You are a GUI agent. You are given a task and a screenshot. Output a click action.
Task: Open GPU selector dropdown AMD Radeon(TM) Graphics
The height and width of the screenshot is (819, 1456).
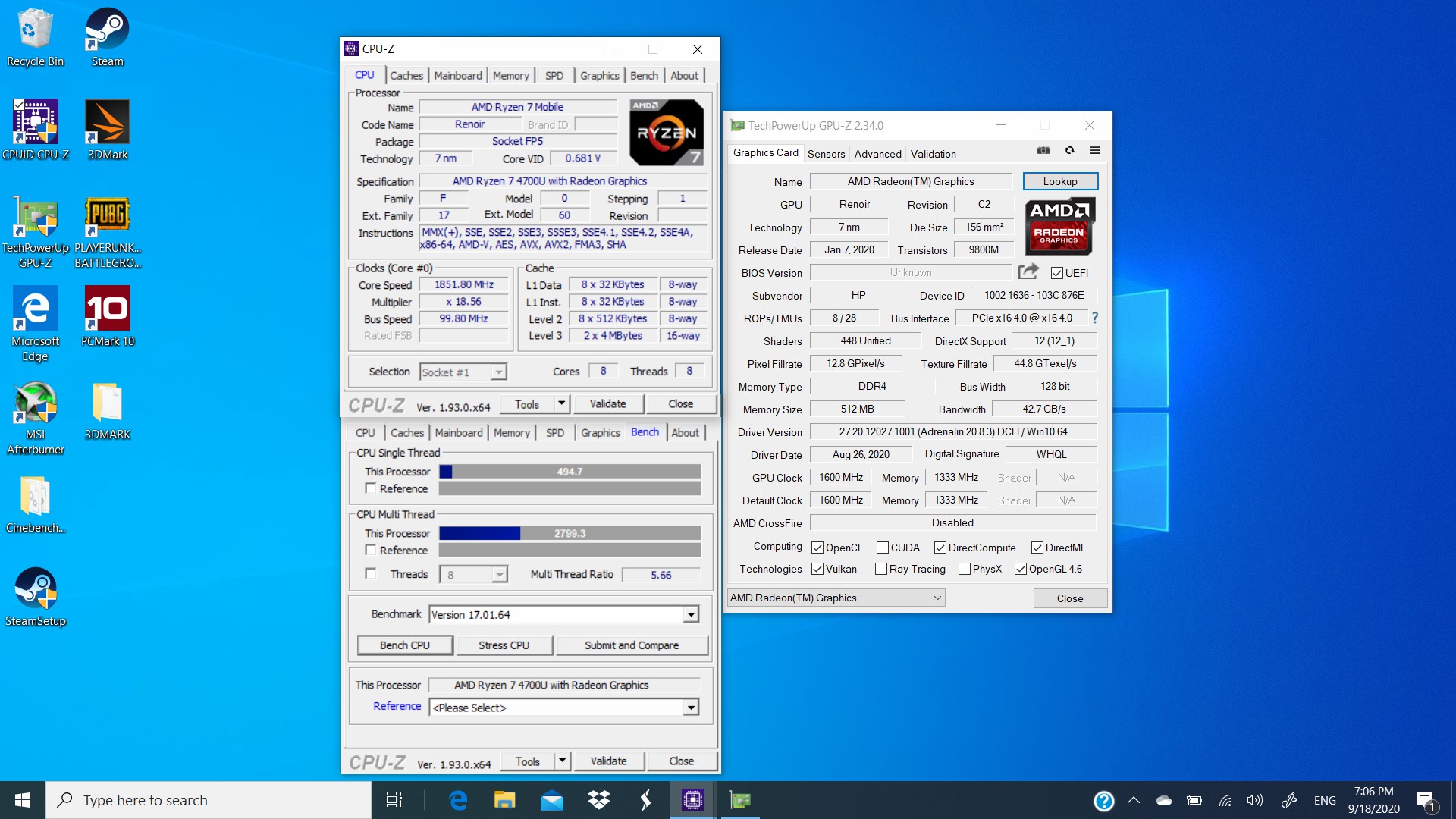click(836, 598)
